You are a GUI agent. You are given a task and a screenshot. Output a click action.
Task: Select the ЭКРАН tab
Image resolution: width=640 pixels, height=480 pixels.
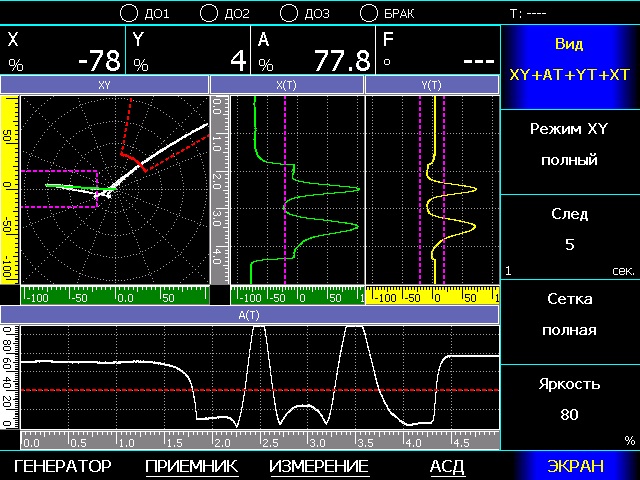(x=575, y=466)
